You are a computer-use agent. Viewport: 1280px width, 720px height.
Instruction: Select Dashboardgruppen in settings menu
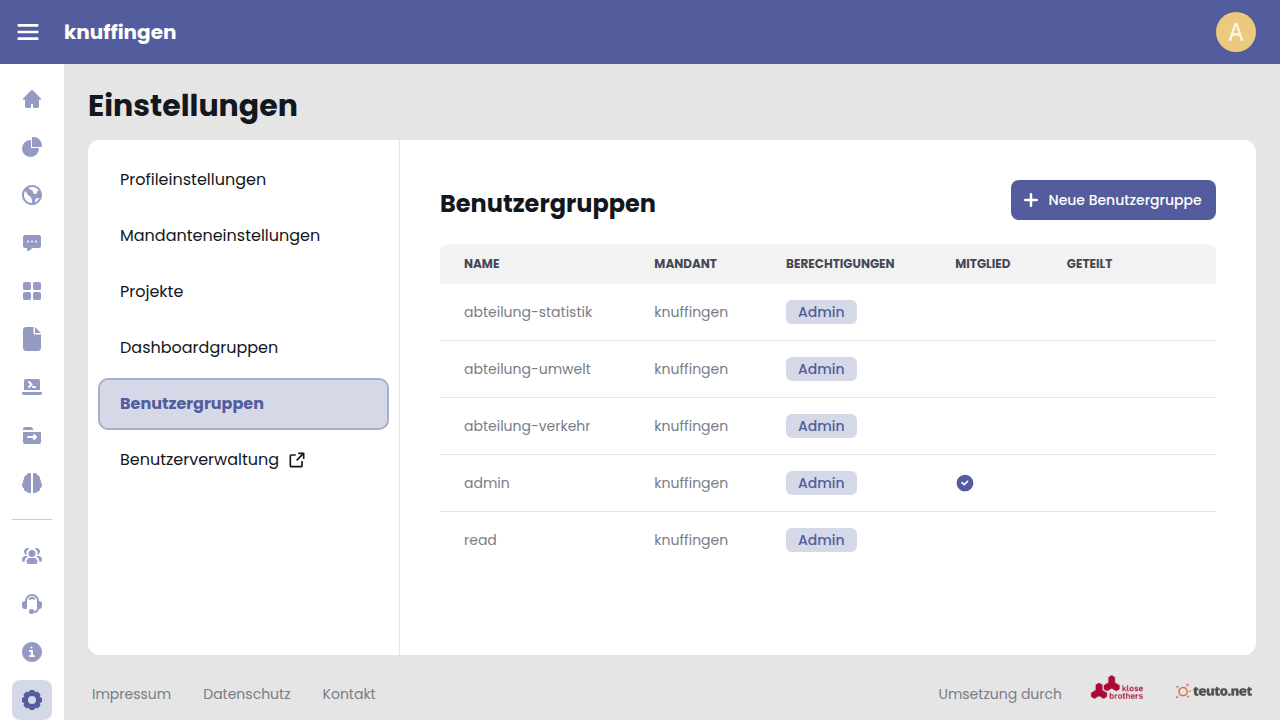(x=199, y=348)
